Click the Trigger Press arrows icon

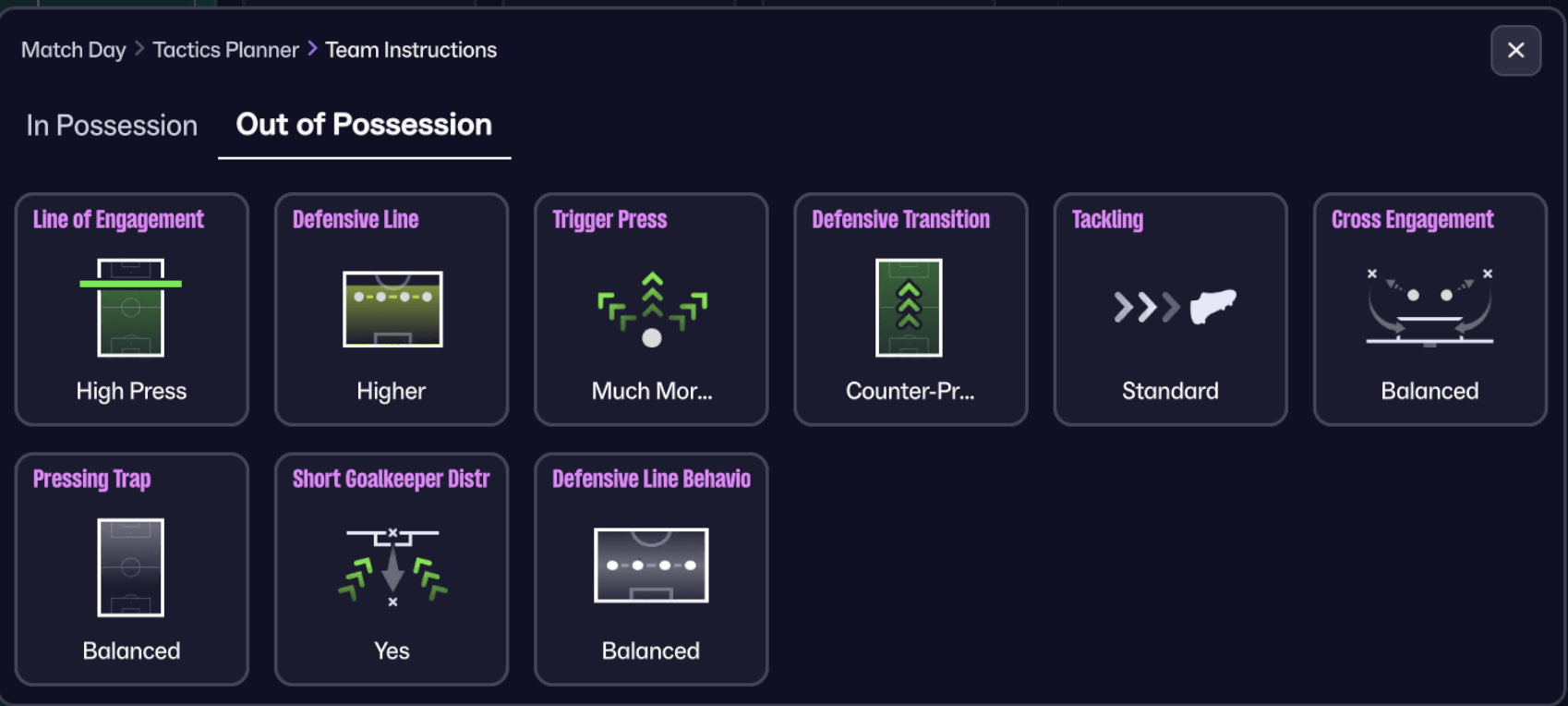(652, 309)
